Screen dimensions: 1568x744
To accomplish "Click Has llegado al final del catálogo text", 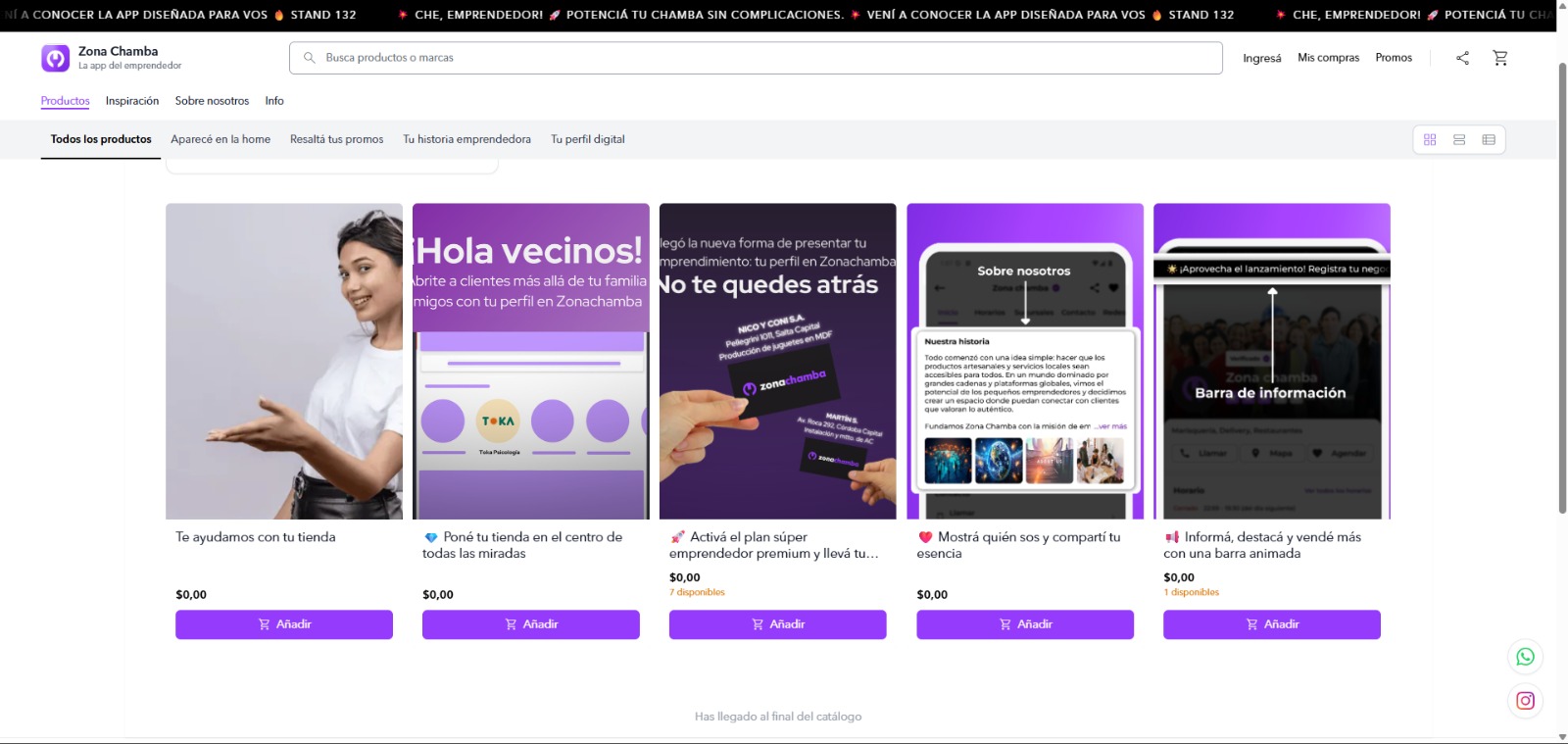I will (x=778, y=717).
